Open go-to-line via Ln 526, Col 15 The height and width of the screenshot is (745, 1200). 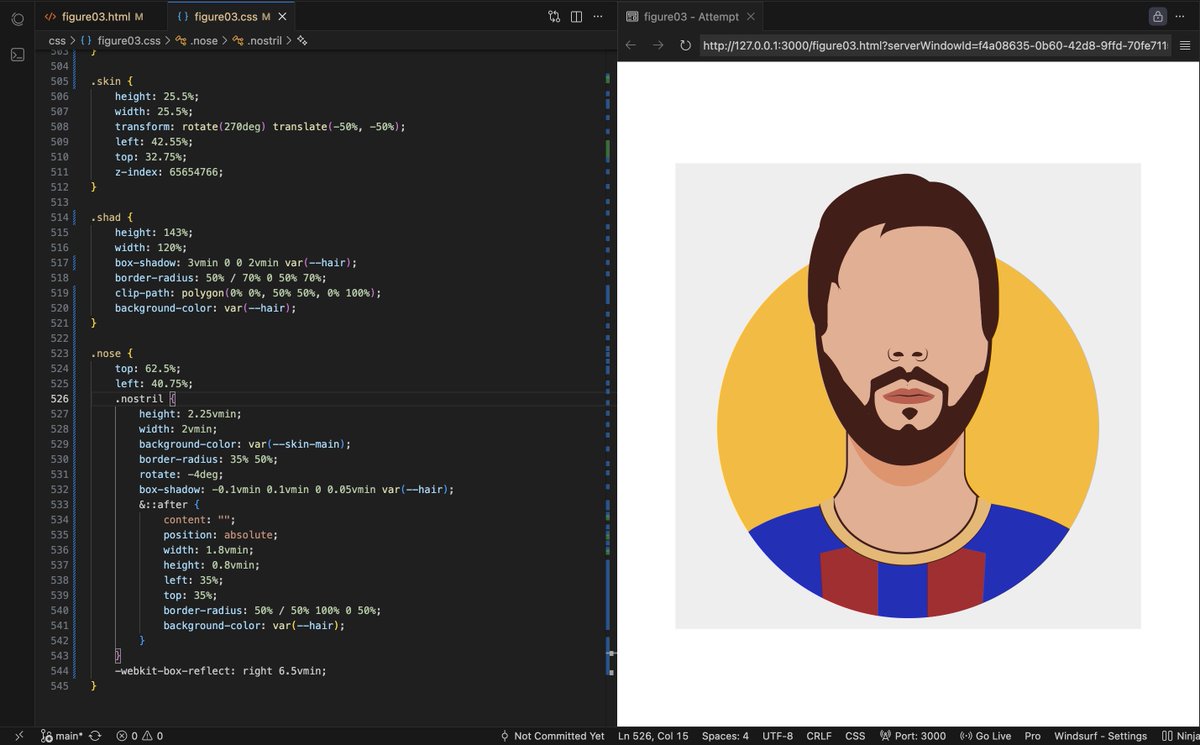pyautogui.click(x=653, y=736)
